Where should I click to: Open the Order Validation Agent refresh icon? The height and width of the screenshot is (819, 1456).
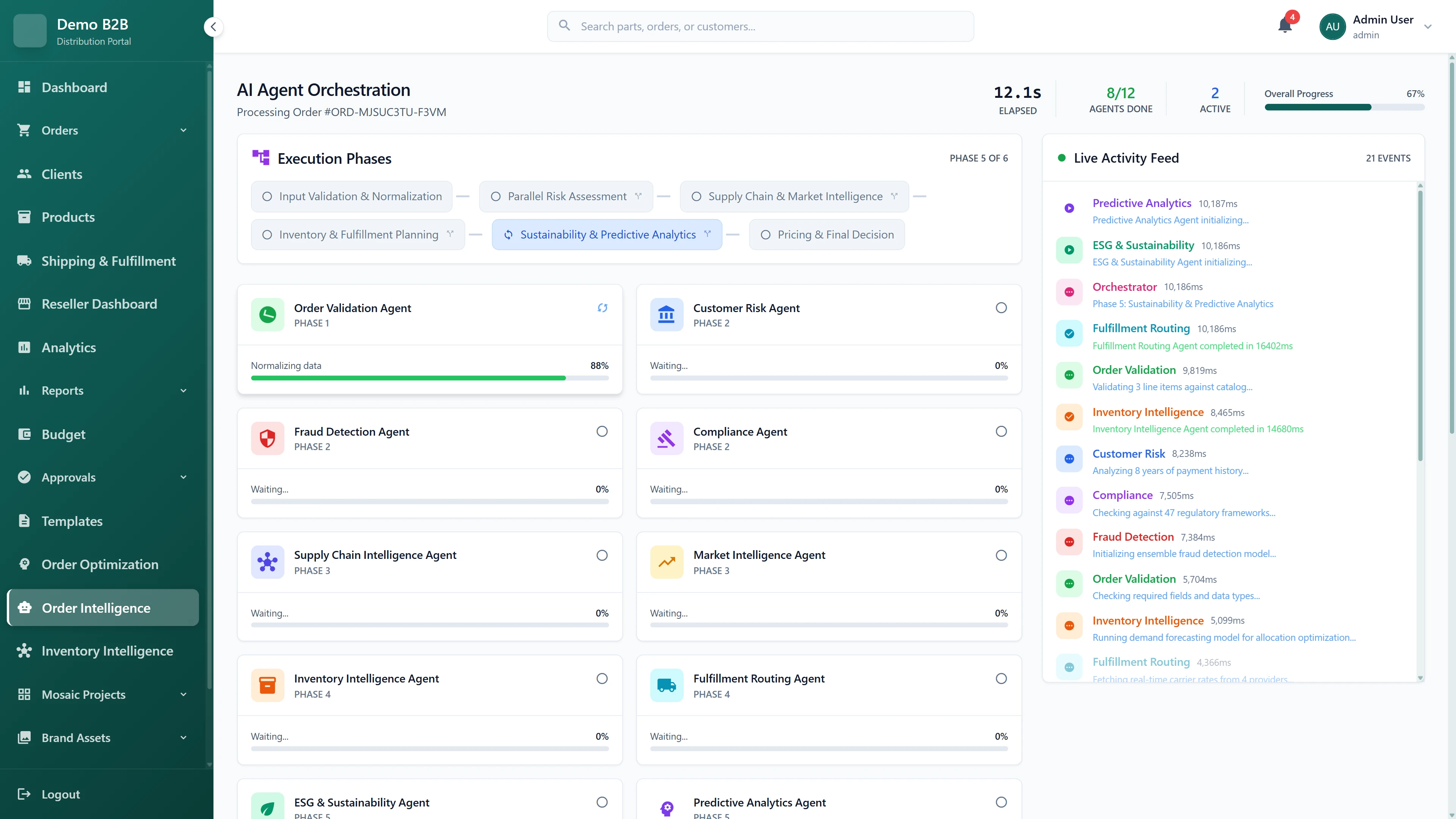click(x=602, y=308)
